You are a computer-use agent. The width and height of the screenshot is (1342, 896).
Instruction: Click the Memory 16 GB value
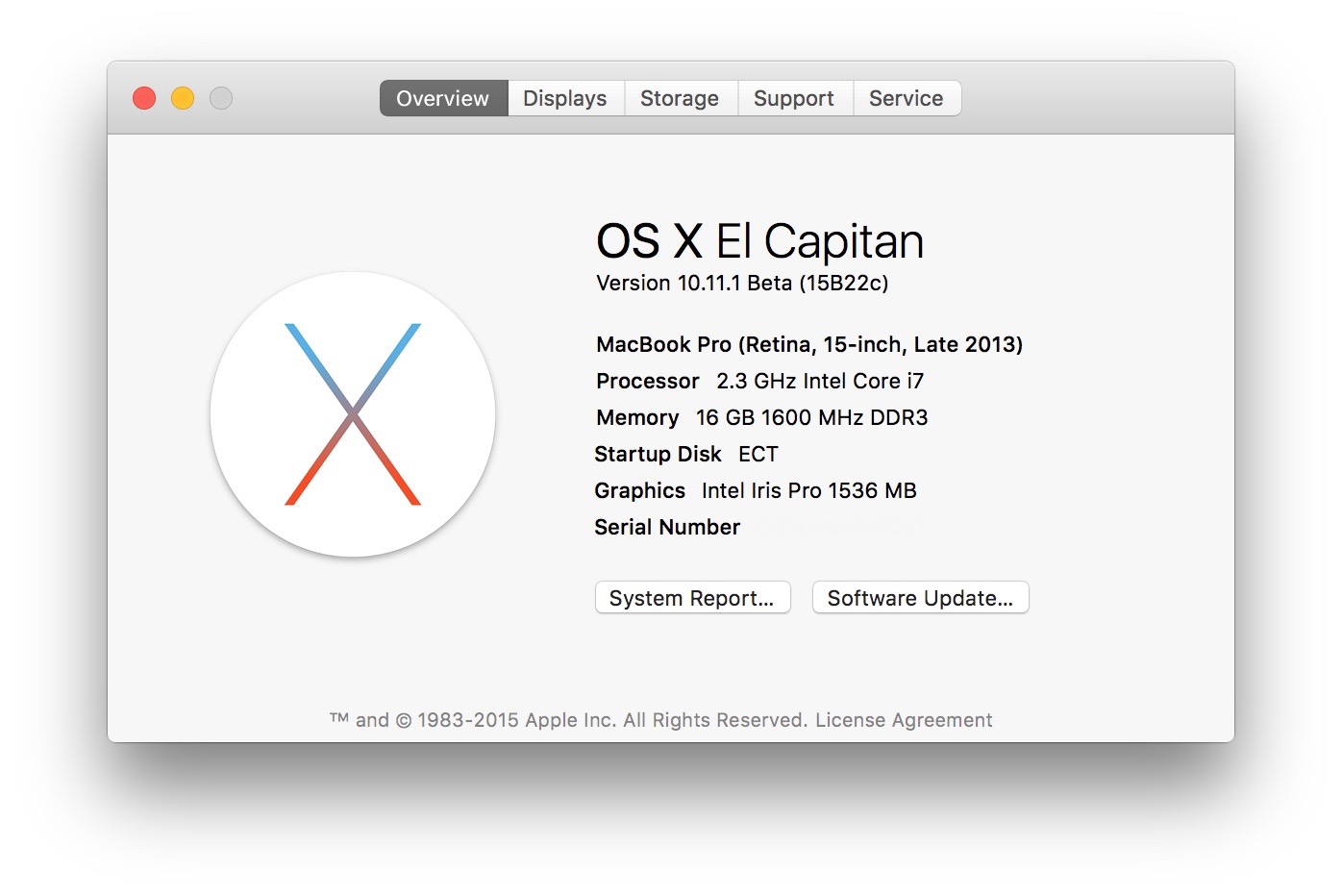pyautogui.click(x=812, y=417)
